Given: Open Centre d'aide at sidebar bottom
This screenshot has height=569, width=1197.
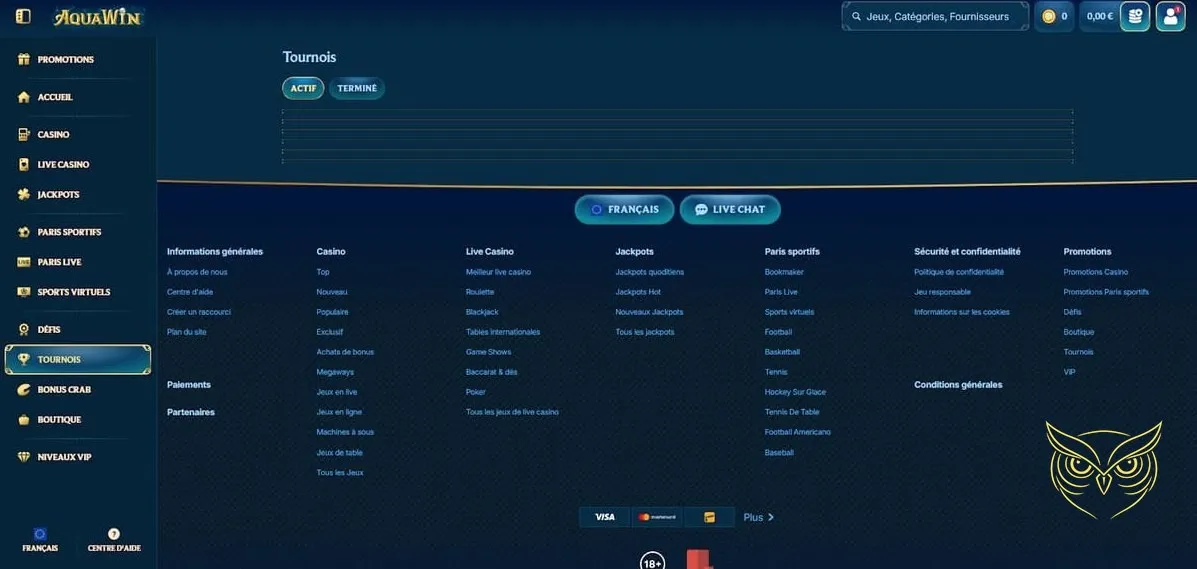Looking at the screenshot, I should [114, 540].
